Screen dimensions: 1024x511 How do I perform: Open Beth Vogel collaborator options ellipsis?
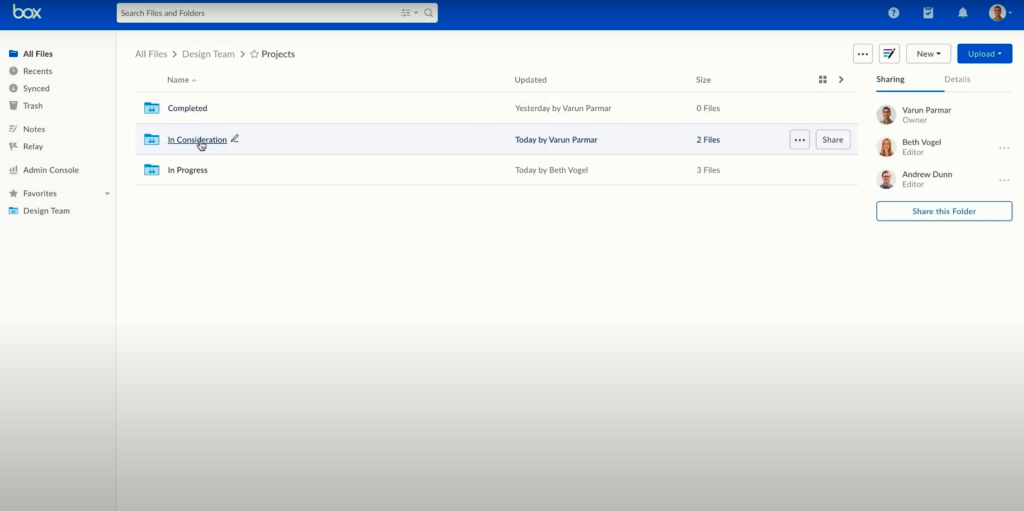pyautogui.click(x=1004, y=148)
